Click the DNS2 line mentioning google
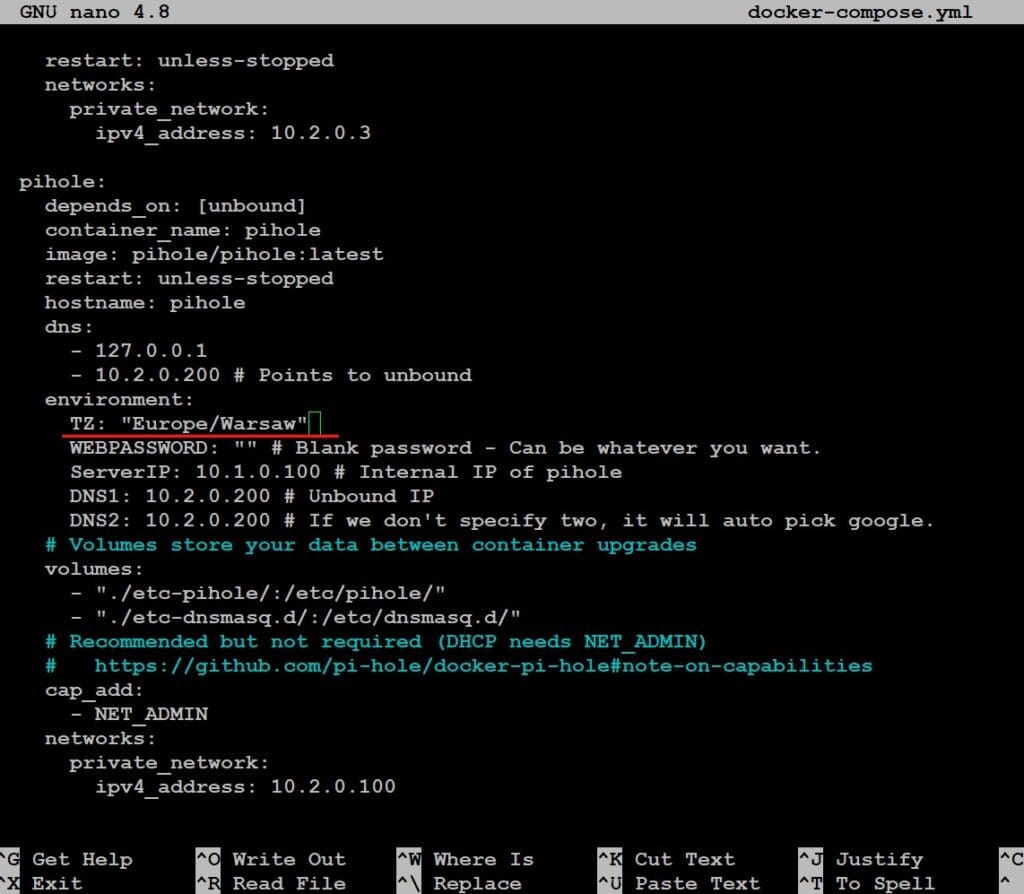The image size is (1024, 894). point(502,520)
